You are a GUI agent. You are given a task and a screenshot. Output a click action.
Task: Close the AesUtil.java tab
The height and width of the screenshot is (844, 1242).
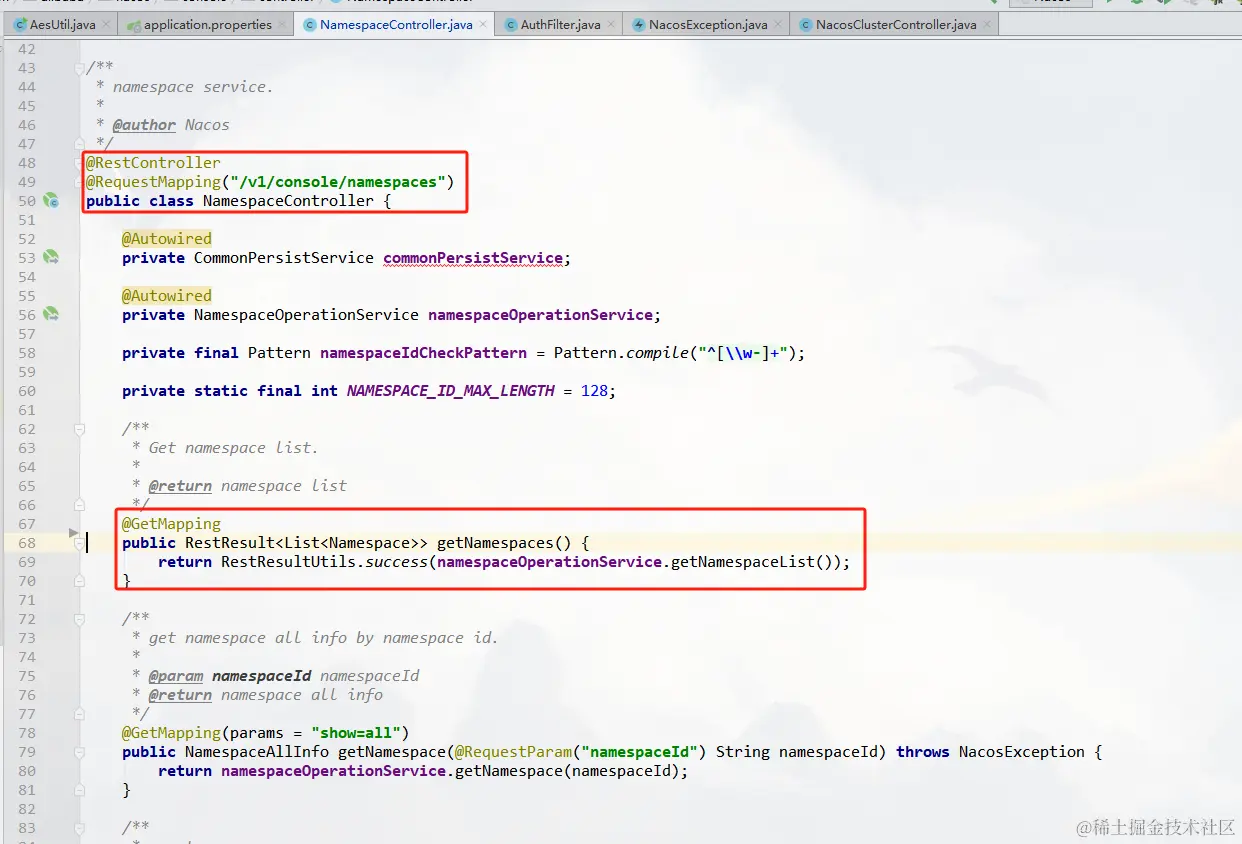[x=105, y=24]
